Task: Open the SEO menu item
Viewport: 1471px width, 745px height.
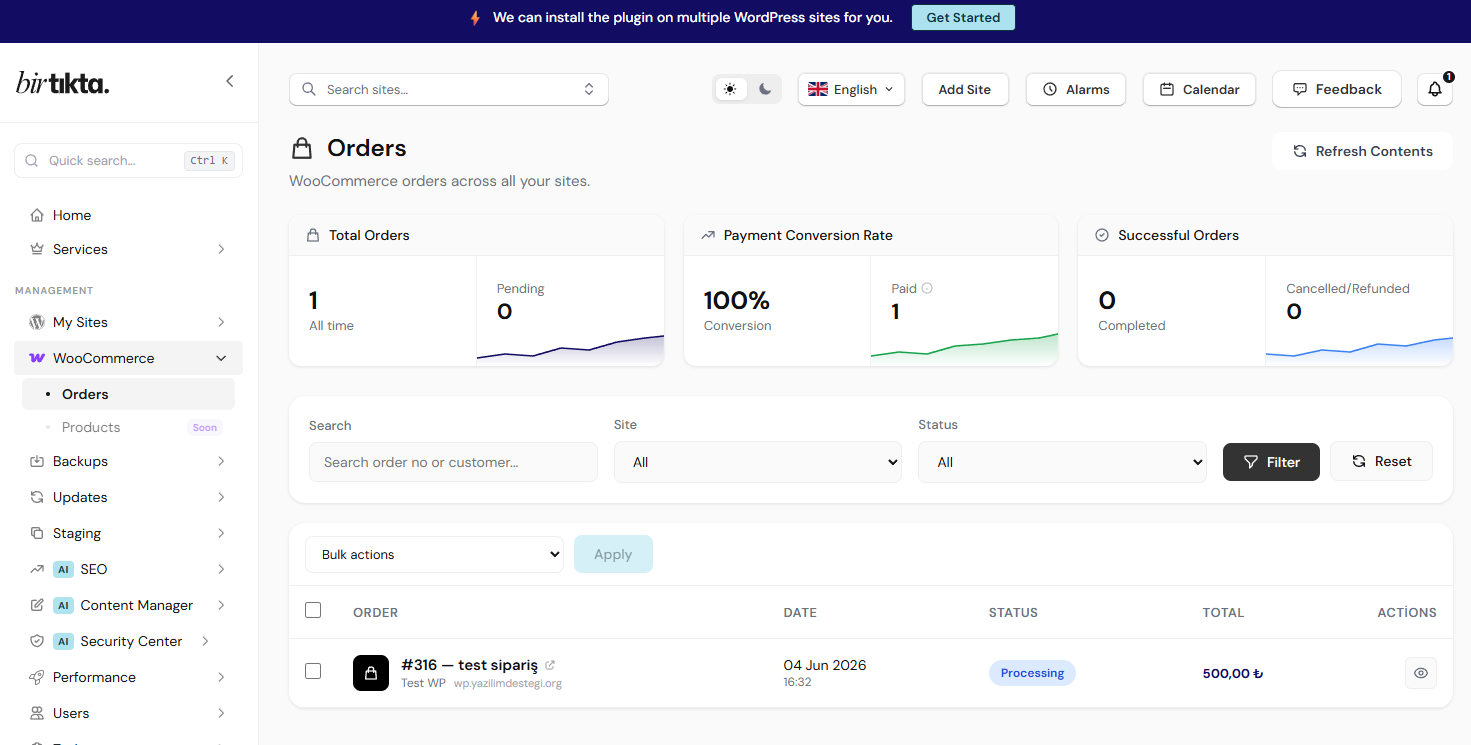Action: tap(128, 569)
